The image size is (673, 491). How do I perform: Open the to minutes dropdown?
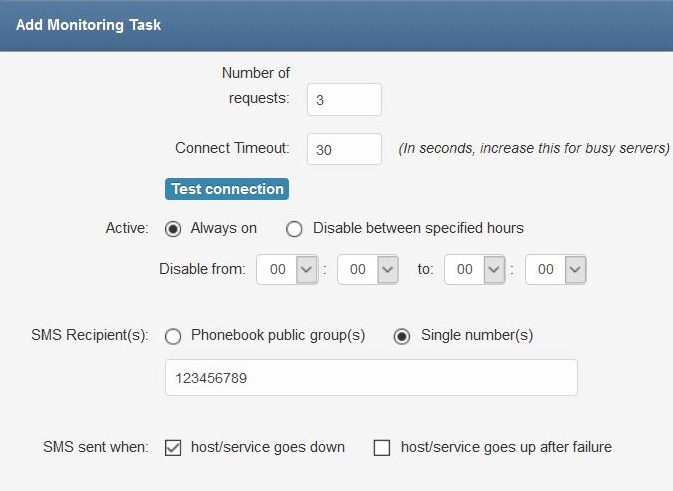pos(555,270)
